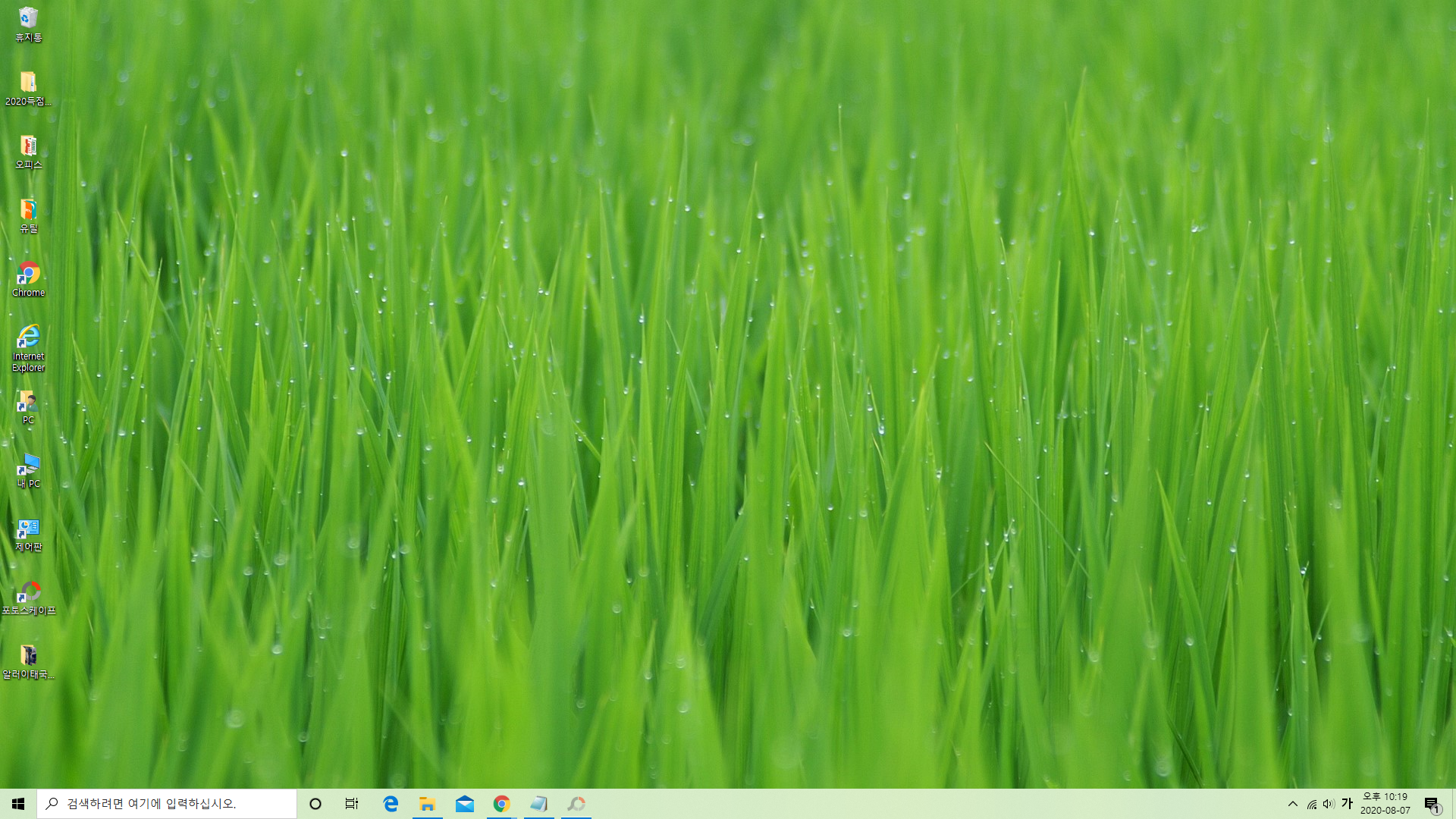The width and height of the screenshot is (1456, 819).
Task: Open the Action Center notifications
Action: (x=1432, y=804)
